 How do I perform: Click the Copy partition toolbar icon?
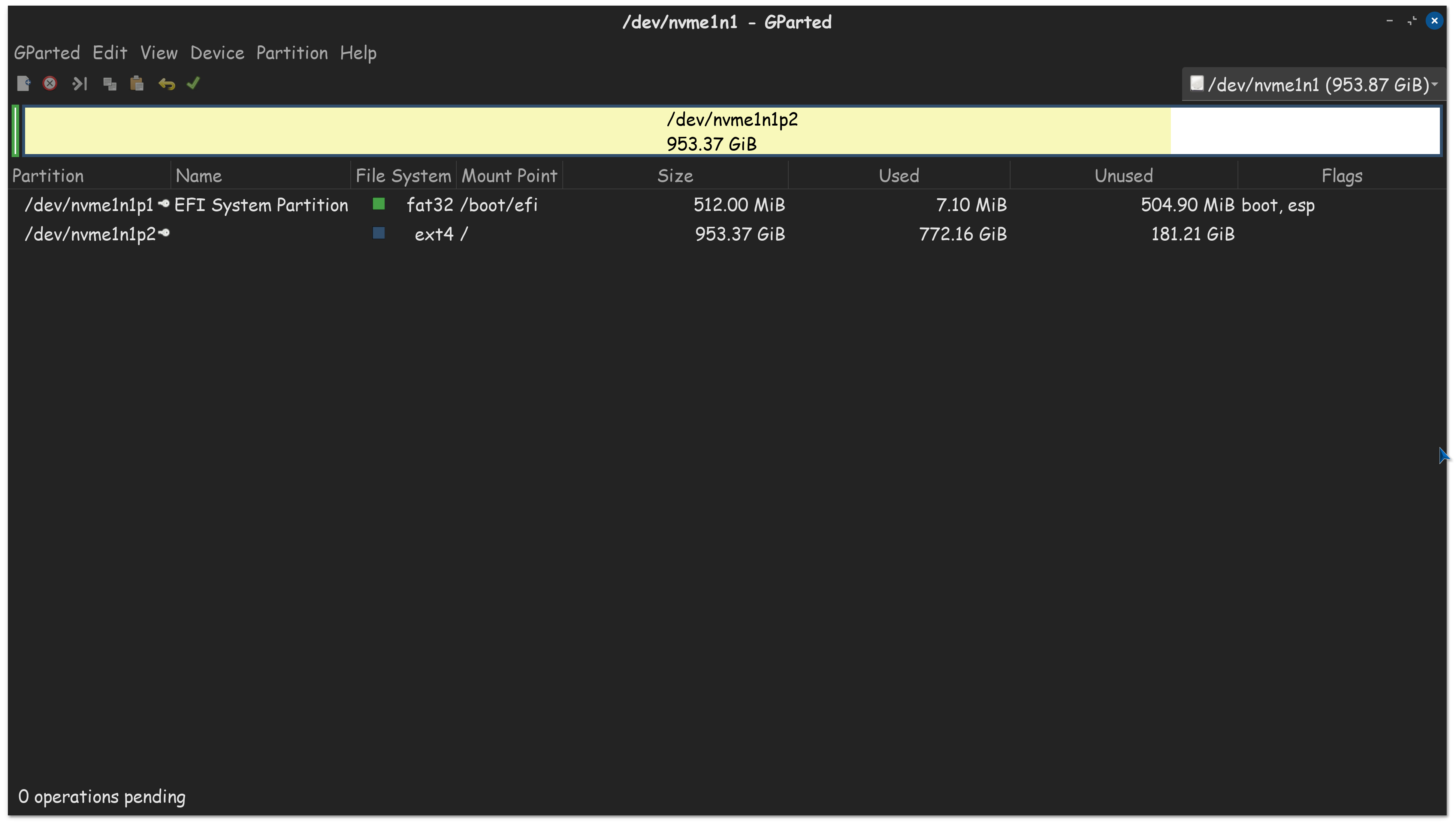coord(109,84)
